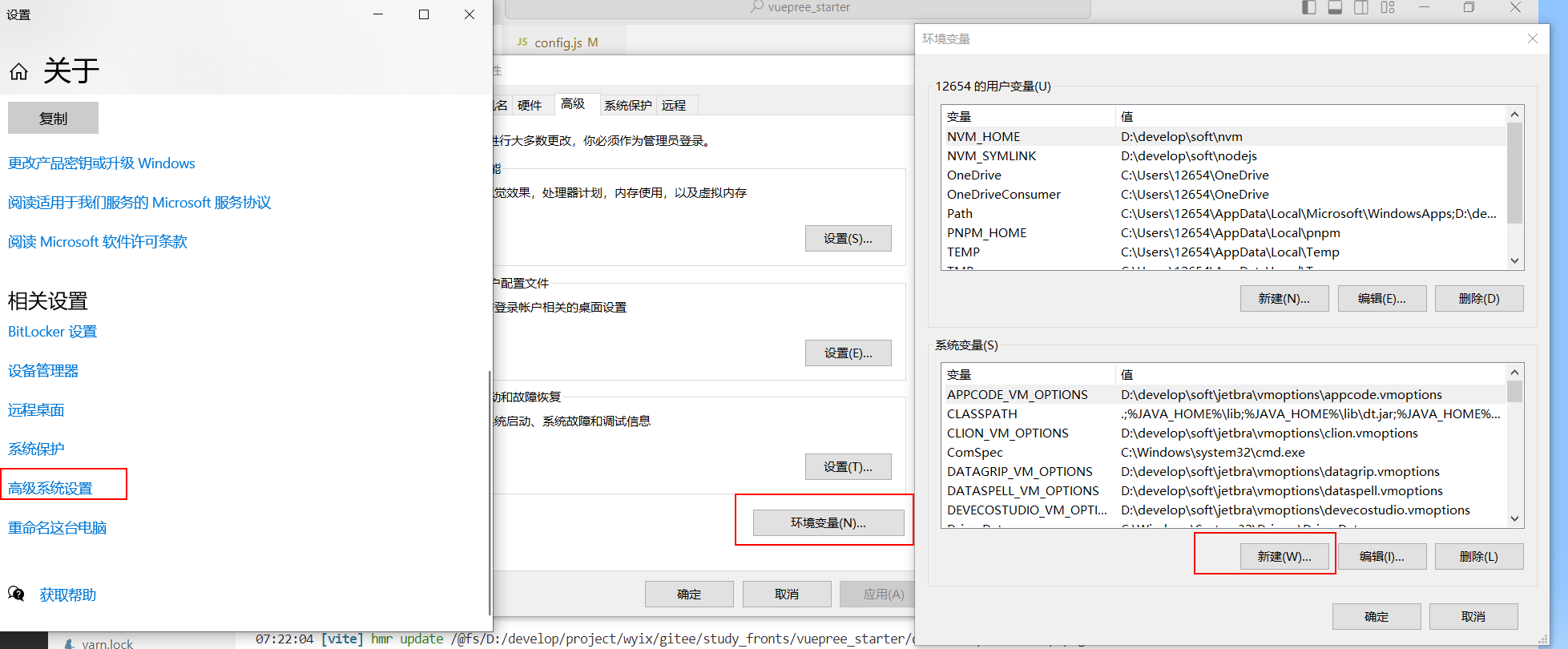Viewport: 1568px width, 649px height.
Task: Click 值 column header in system variables
Action: (x=1311, y=375)
